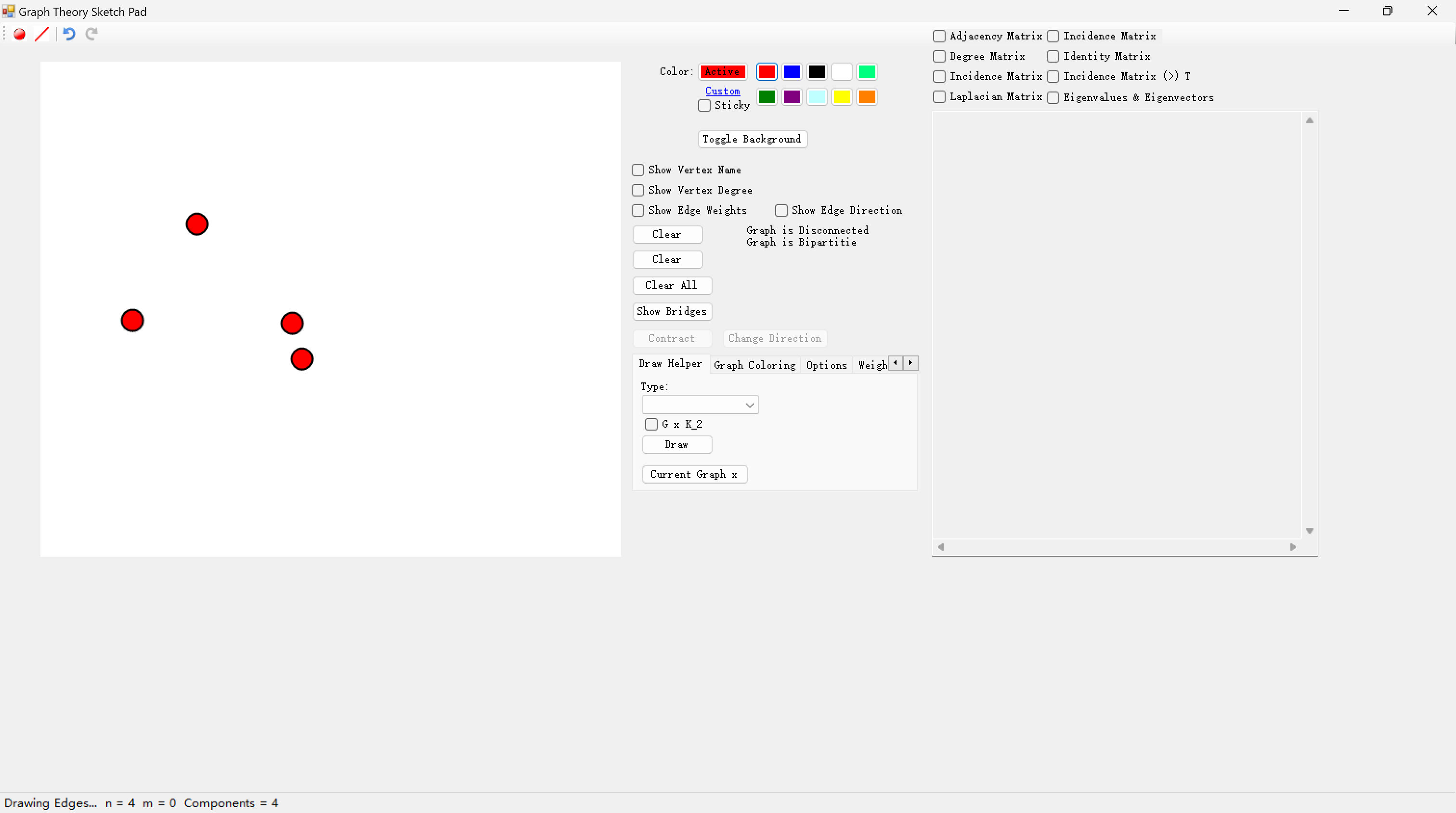The height and width of the screenshot is (813, 1456).
Task: Pick the purple color swatch
Action: [791, 97]
